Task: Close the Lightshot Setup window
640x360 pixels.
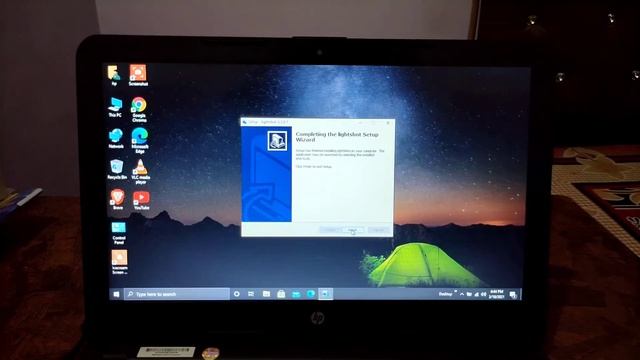Action: [388, 122]
